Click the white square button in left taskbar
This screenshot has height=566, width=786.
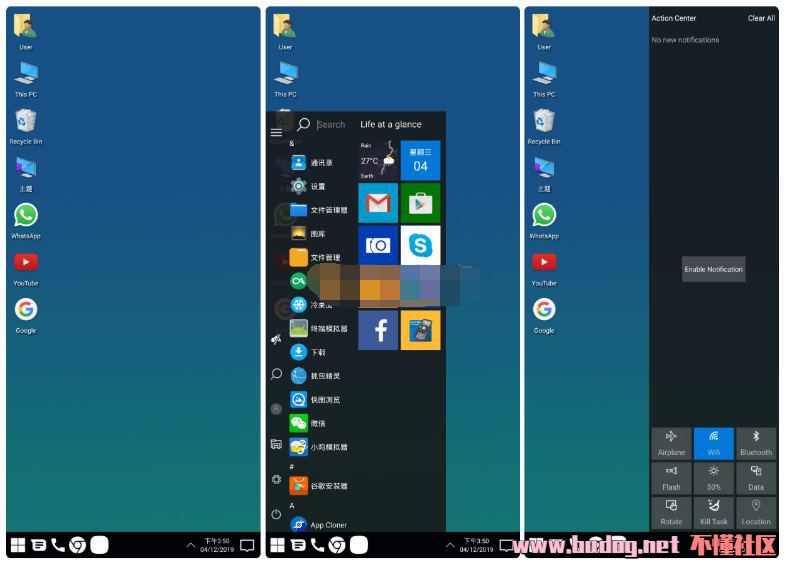pos(99,545)
